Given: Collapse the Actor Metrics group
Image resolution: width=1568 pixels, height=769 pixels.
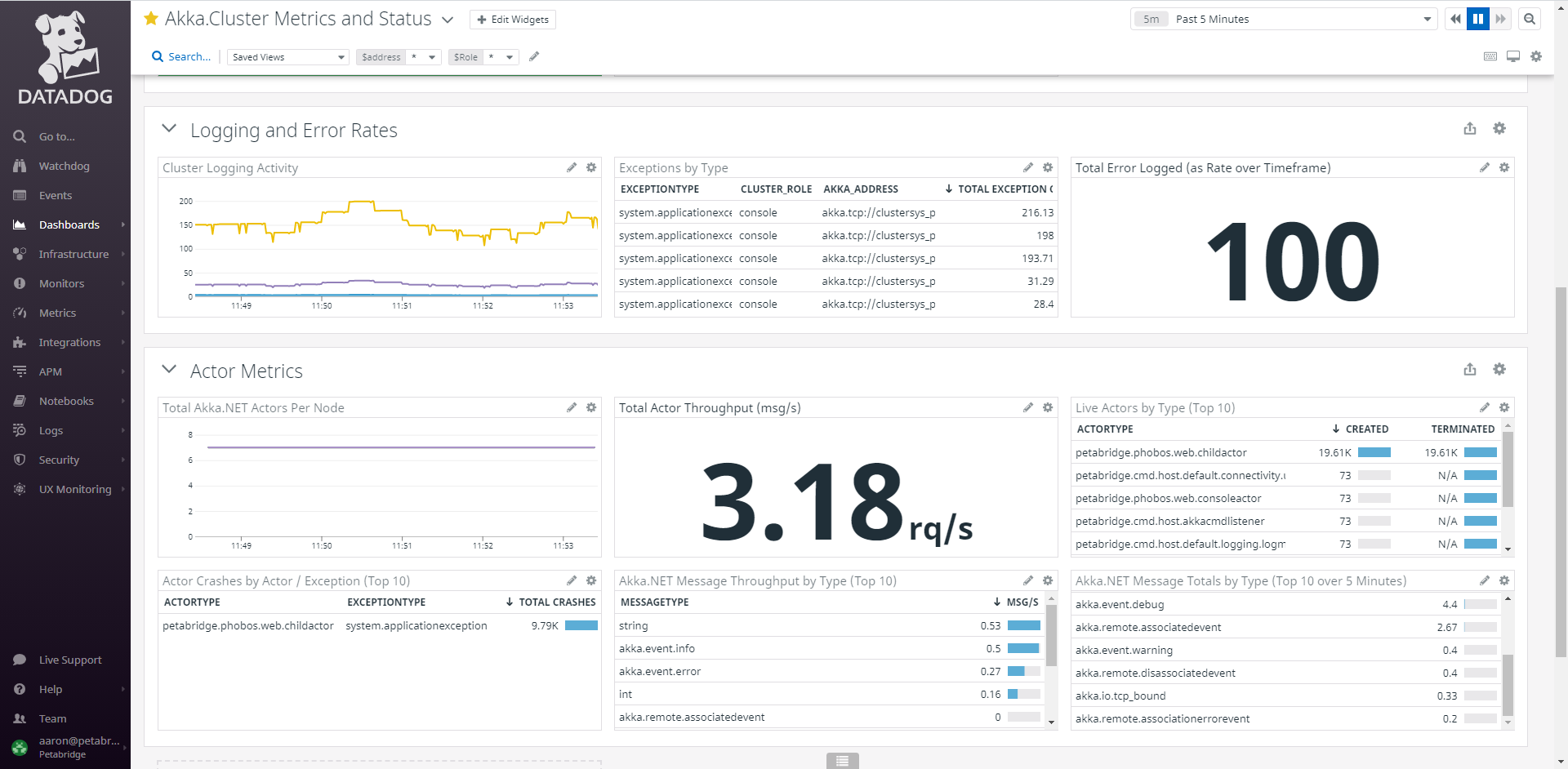Looking at the screenshot, I should click(x=169, y=370).
